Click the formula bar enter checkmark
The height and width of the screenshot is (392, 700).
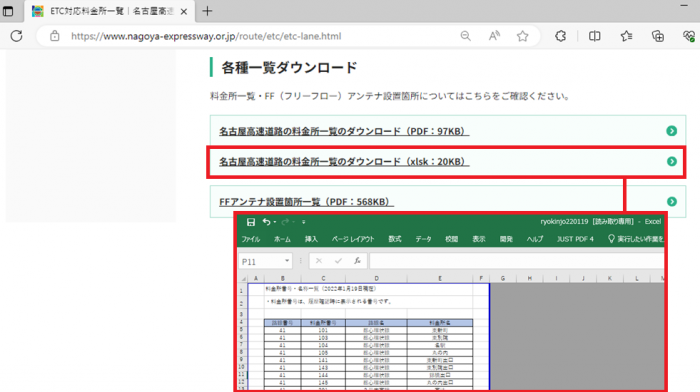(338, 261)
